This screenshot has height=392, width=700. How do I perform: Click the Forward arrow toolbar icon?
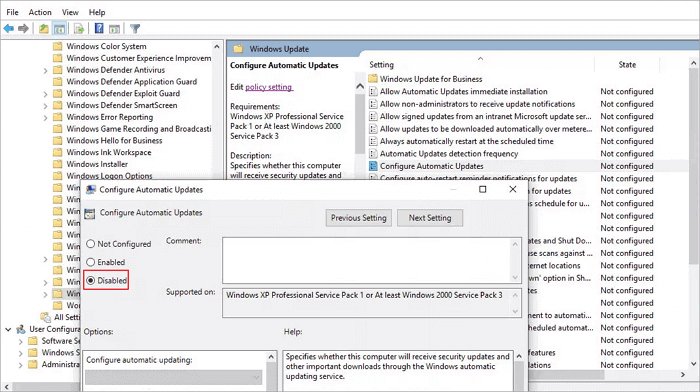point(23,29)
